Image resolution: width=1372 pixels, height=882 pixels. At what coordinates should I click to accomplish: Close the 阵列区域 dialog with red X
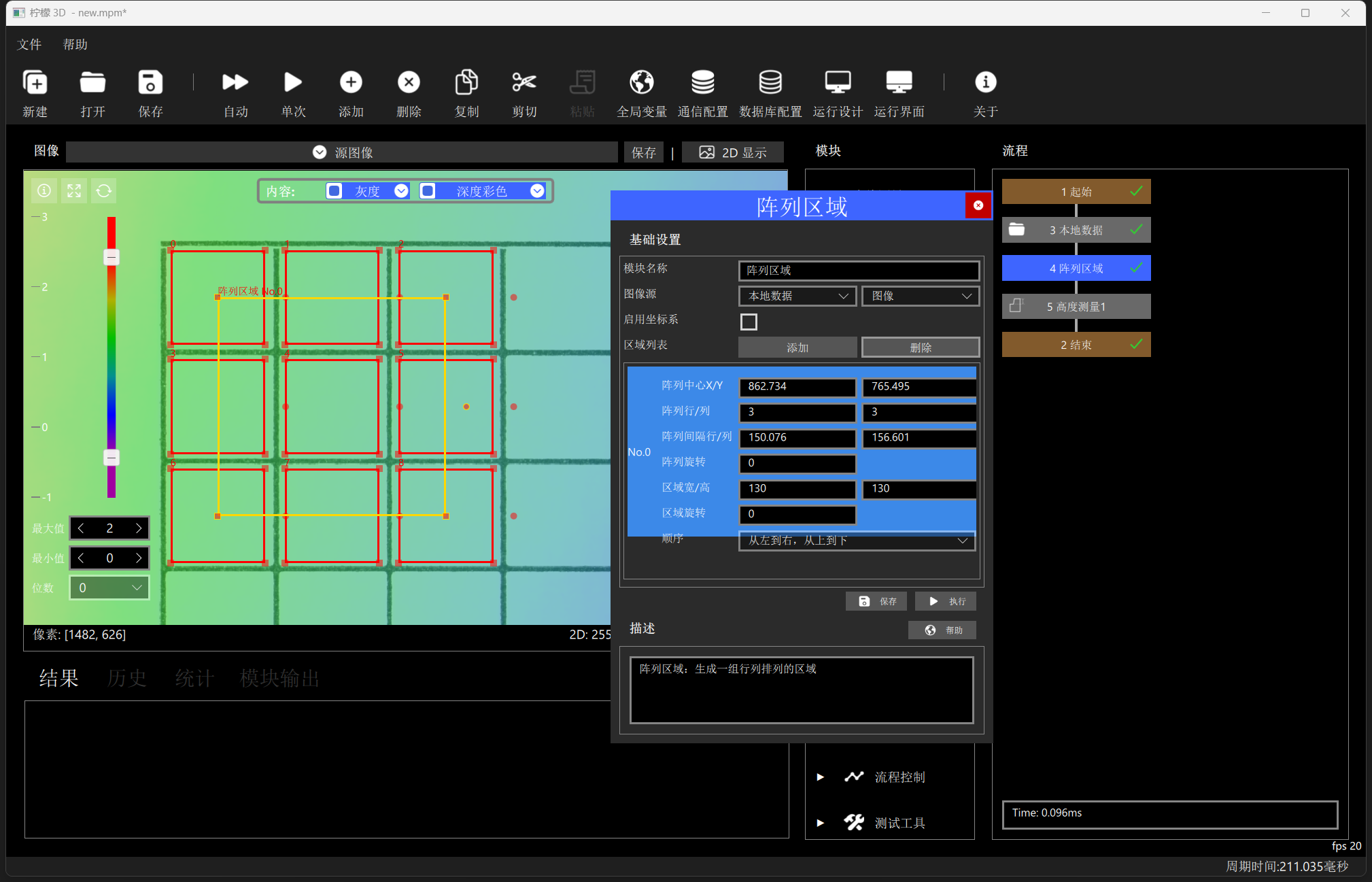(x=978, y=205)
